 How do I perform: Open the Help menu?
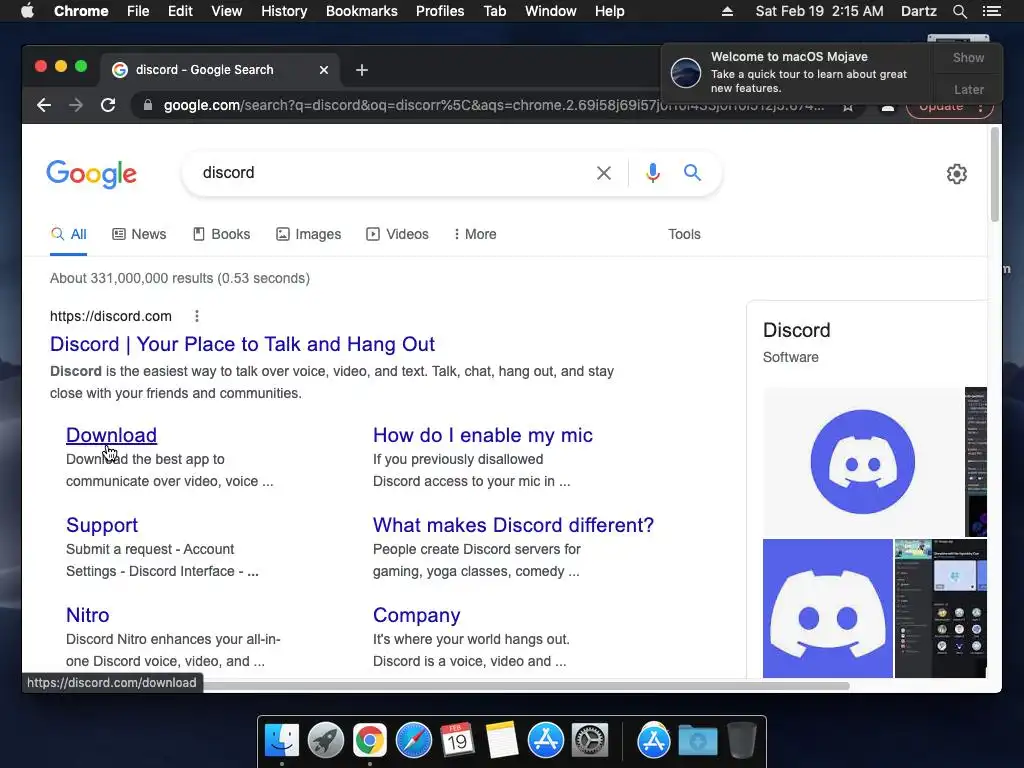tap(609, 11)
